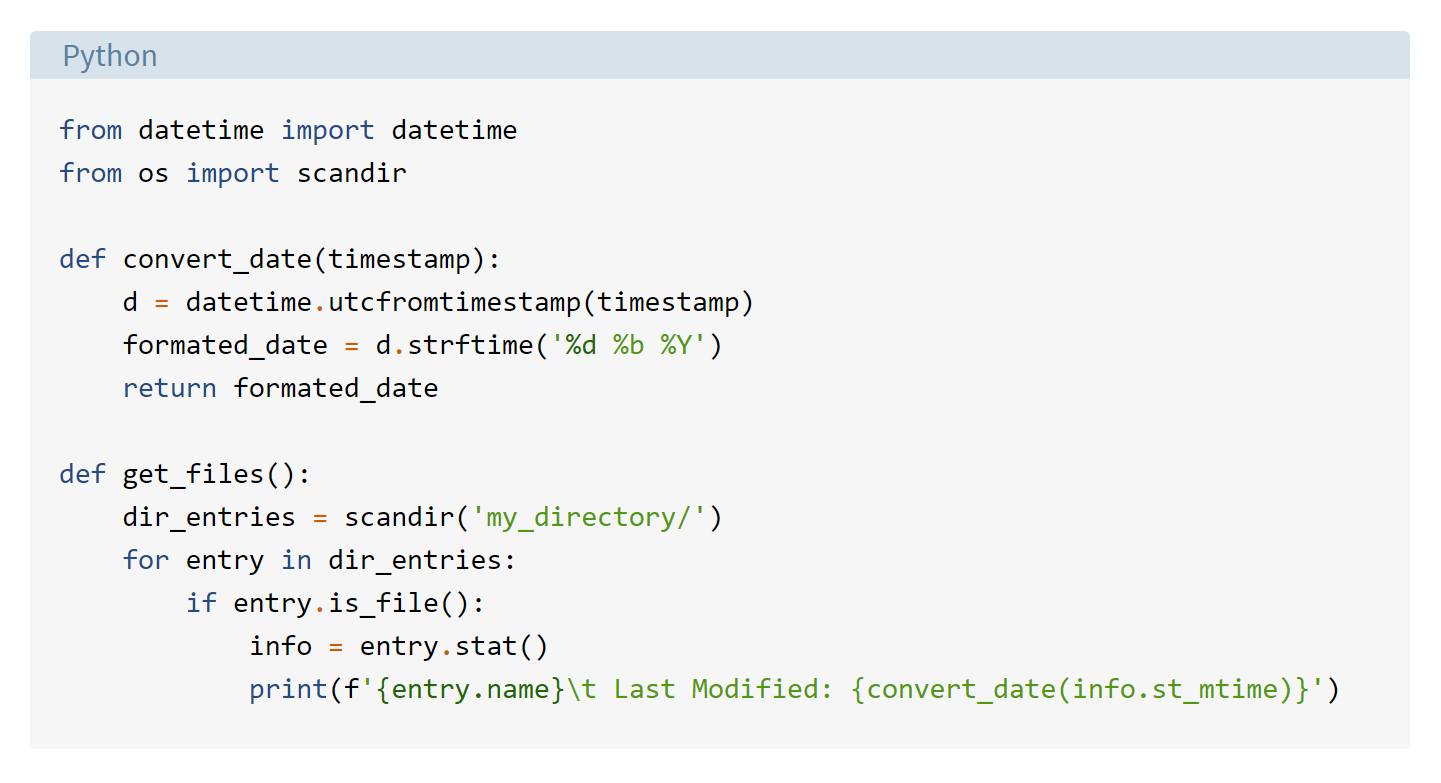Image resolution: width=1441 pixels, height=783 pixels.
Task: Click the convert_date function definition name
Action: click(x=217, y=260)
